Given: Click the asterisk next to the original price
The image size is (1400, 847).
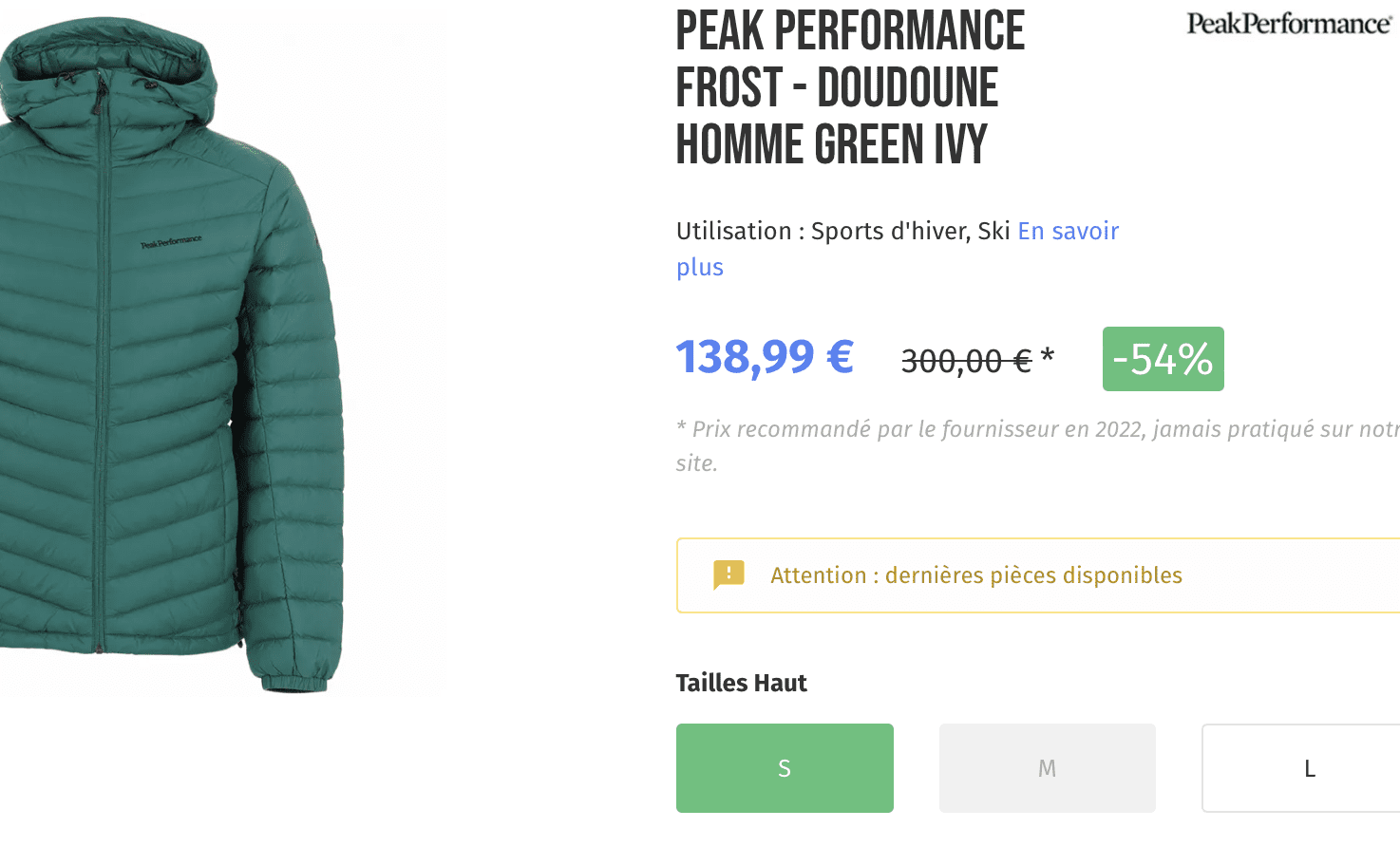Looking at the screenshot, I should [x=1048, y=353].
